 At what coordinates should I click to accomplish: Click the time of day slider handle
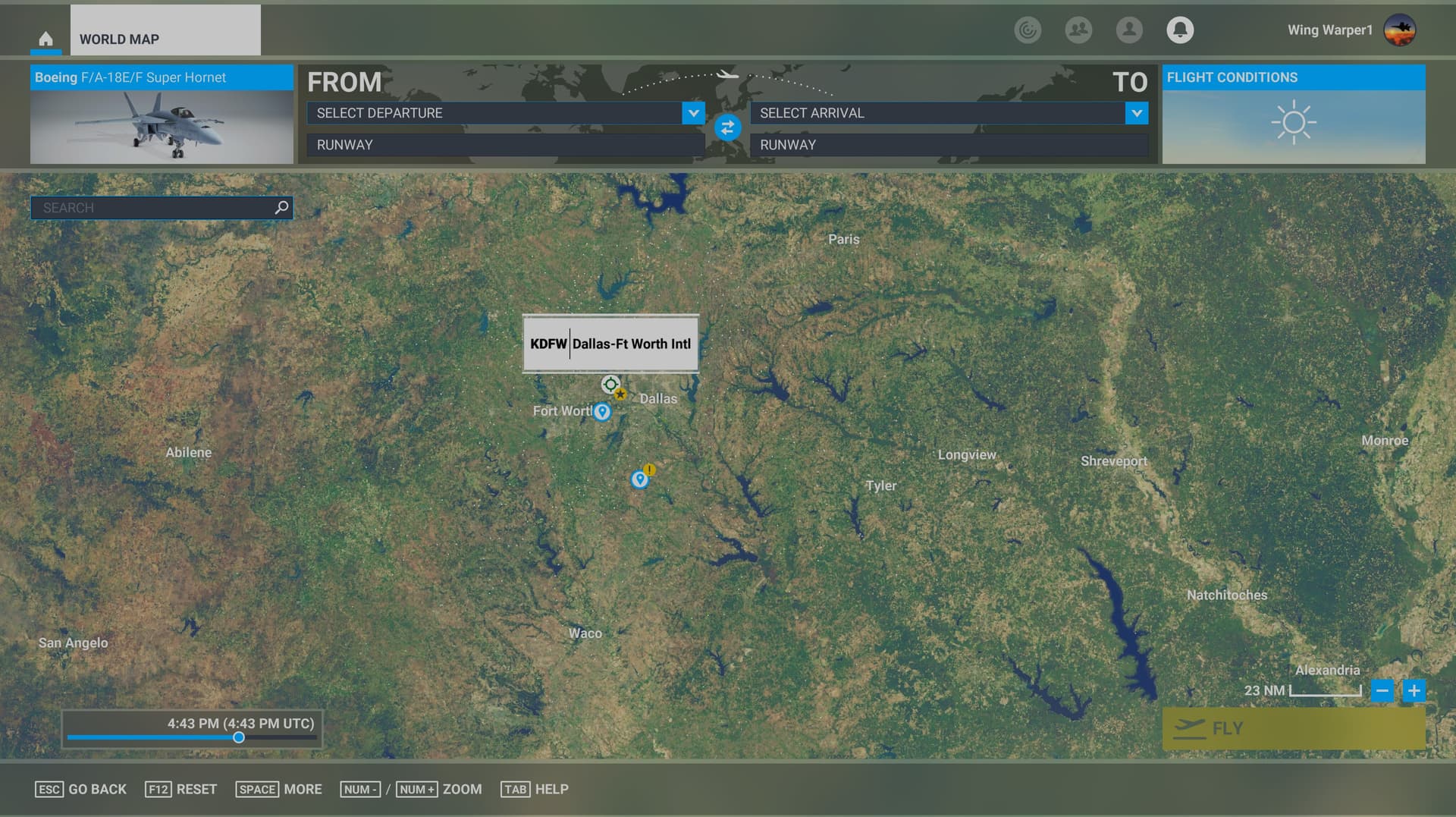pos(239,737)
